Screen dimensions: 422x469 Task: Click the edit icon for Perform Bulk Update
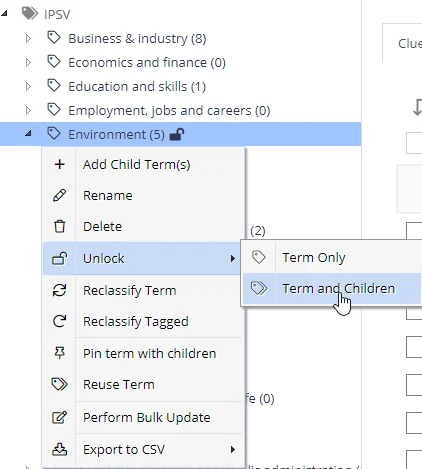[60, 417]
